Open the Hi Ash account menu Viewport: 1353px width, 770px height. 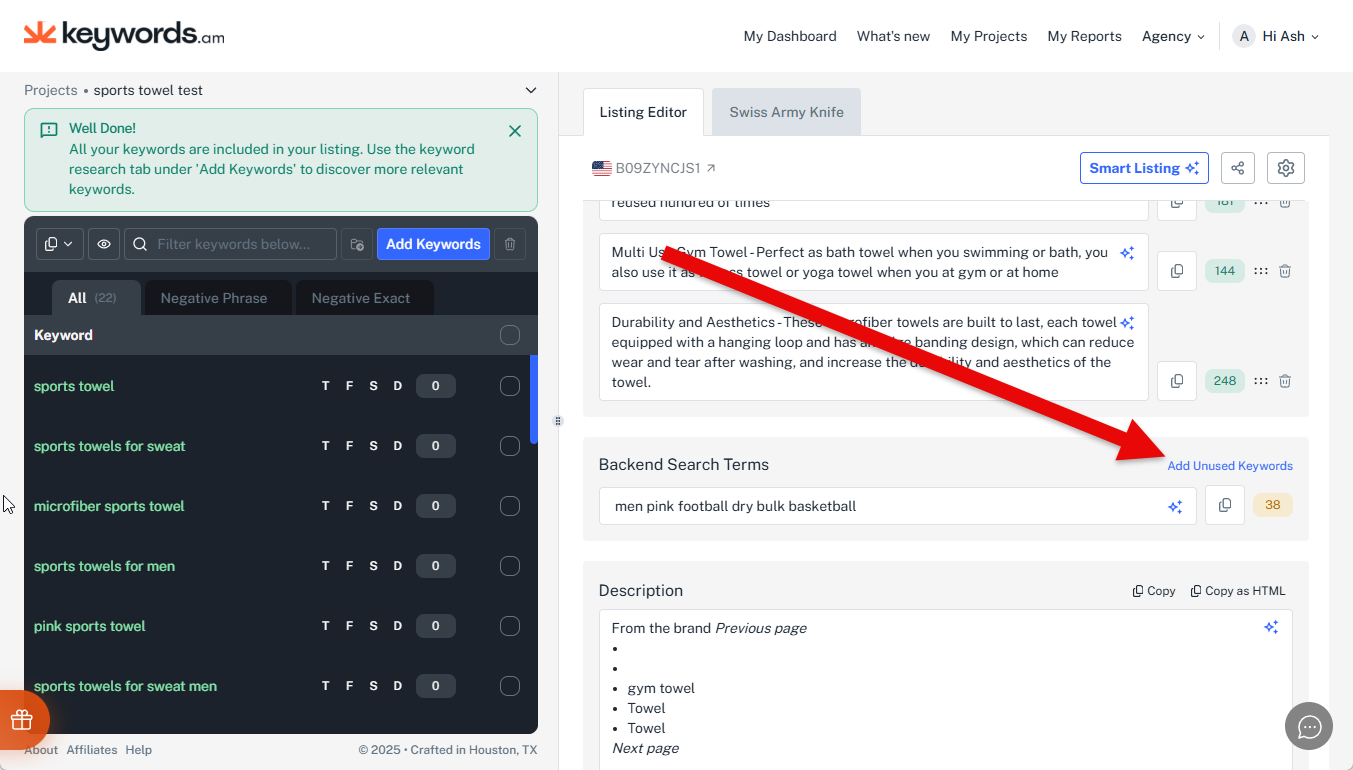point(1277,36)
